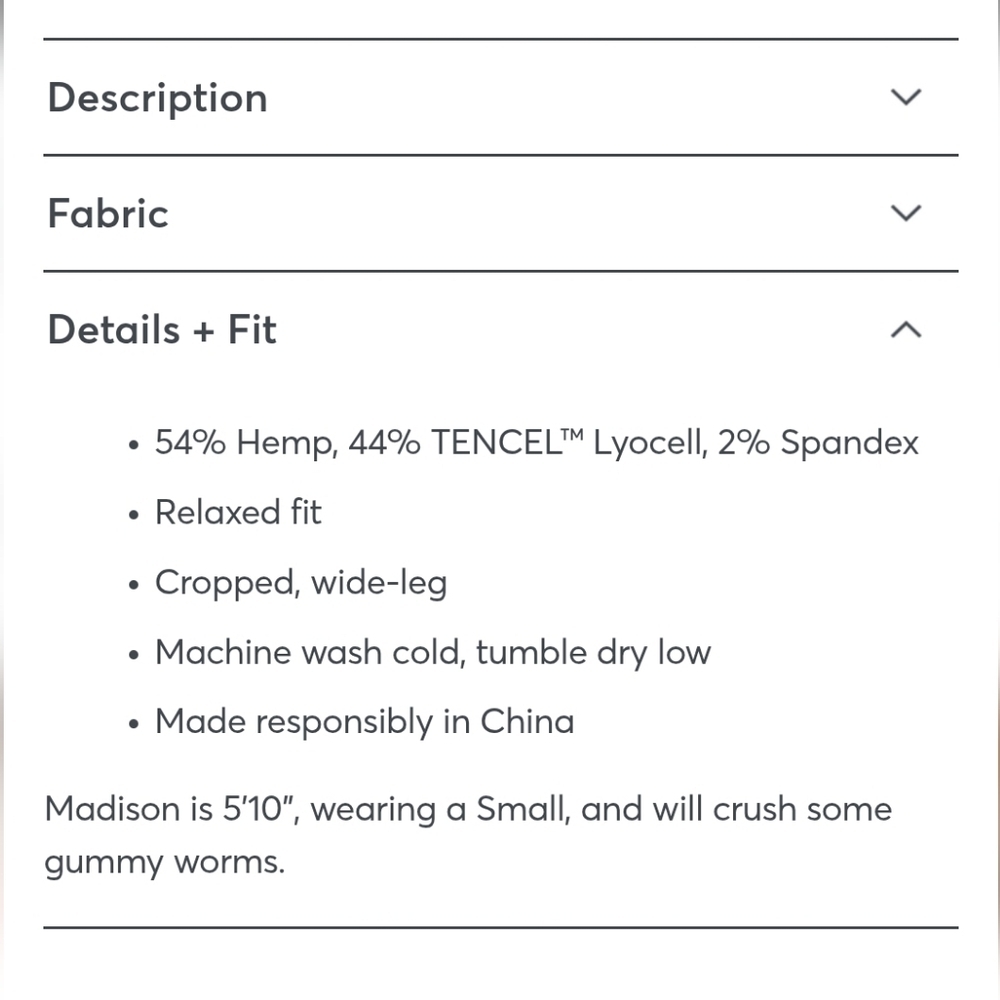Expand the Description section chevron
1000x1000 pixels.
[906, 98]
